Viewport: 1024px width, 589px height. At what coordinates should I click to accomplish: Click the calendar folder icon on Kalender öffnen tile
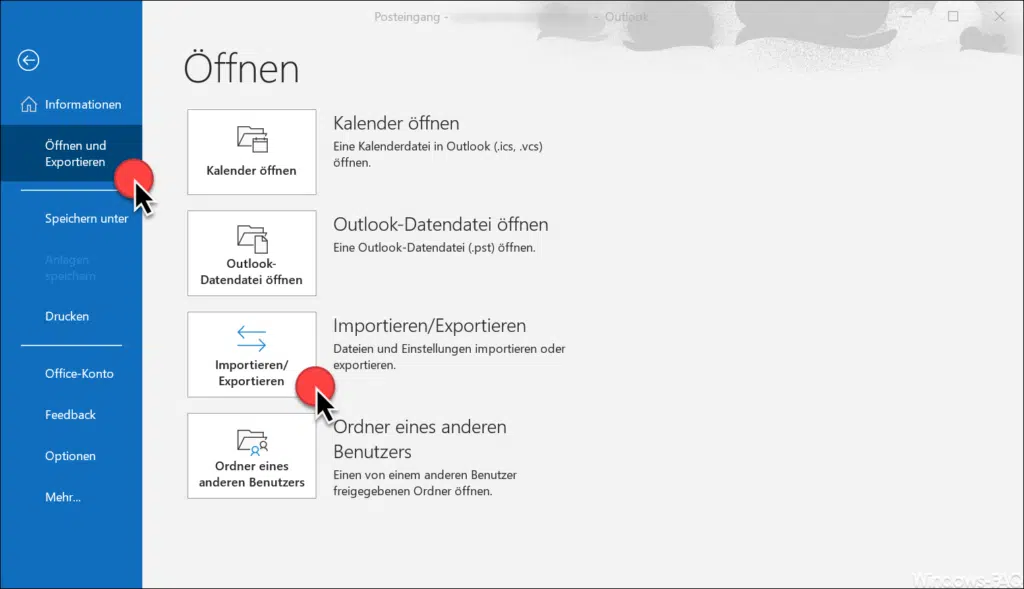[251, 135]
